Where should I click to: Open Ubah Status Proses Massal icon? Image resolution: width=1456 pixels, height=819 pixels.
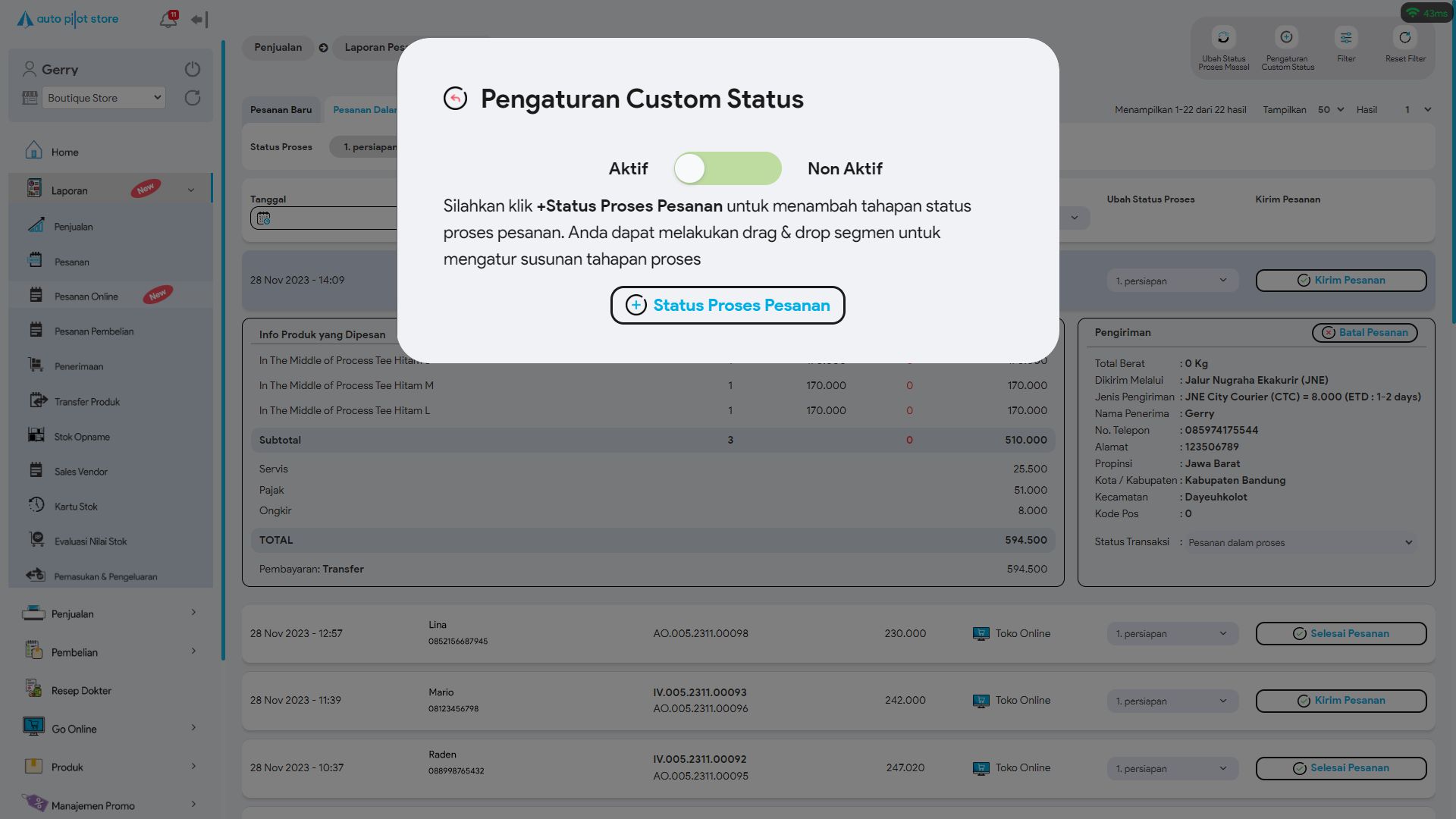pyautogui.click(x=1223, y=38)
